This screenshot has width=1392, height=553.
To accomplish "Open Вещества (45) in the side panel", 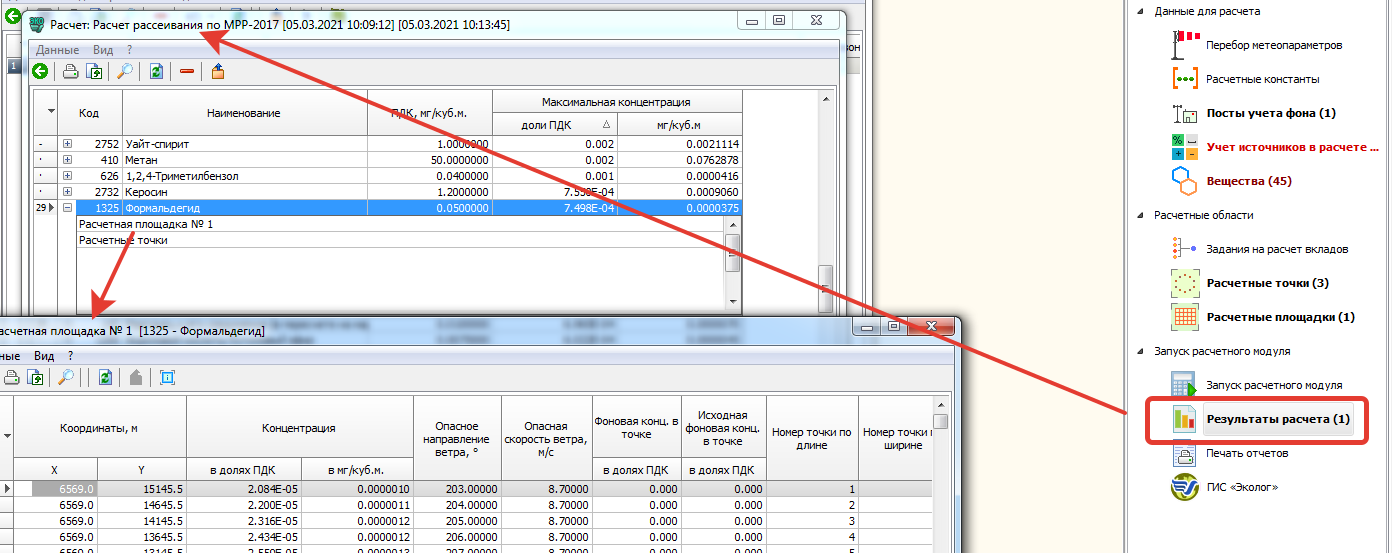I will tap(1249, 181).
